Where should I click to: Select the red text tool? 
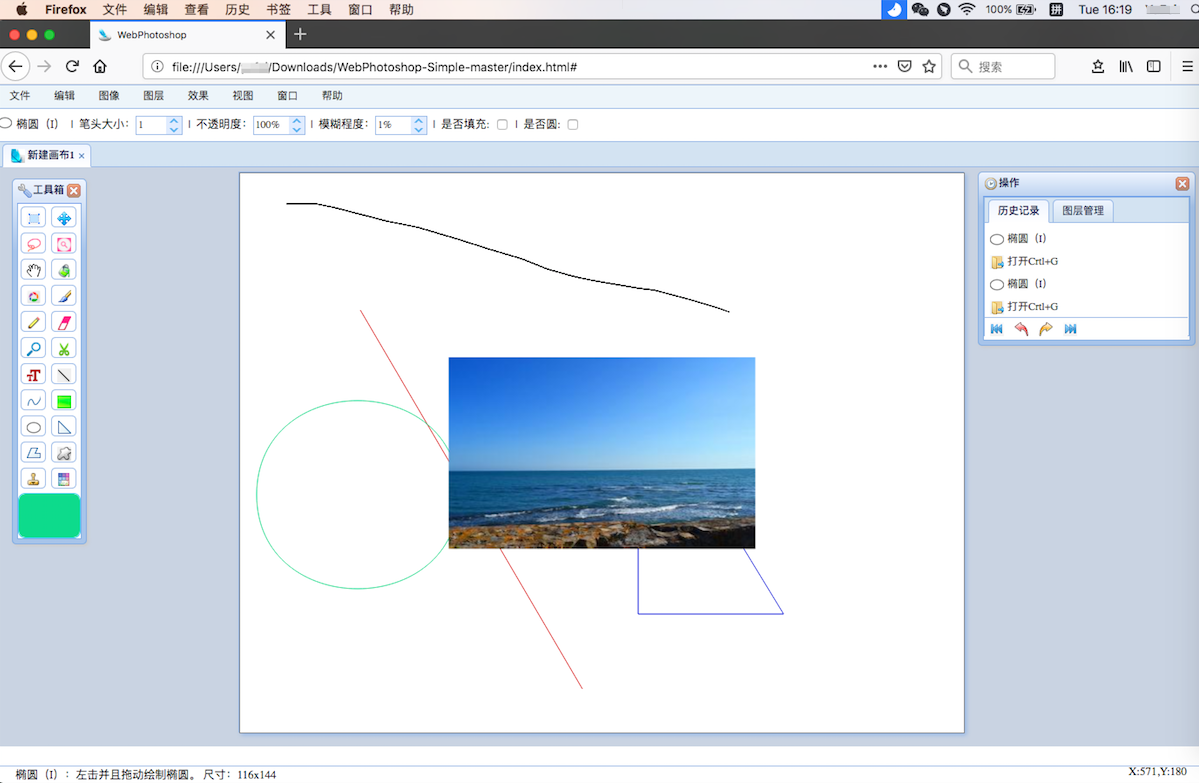click(34, 375)
